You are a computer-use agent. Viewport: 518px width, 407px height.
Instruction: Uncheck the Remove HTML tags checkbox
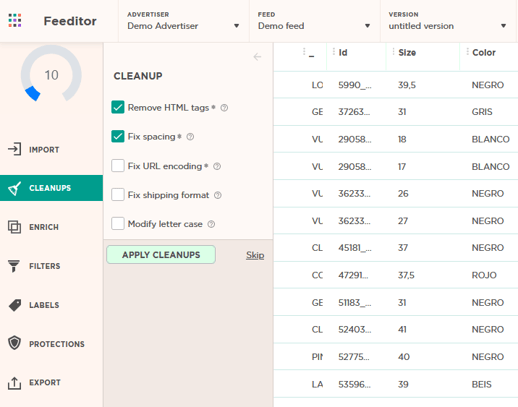118,107
